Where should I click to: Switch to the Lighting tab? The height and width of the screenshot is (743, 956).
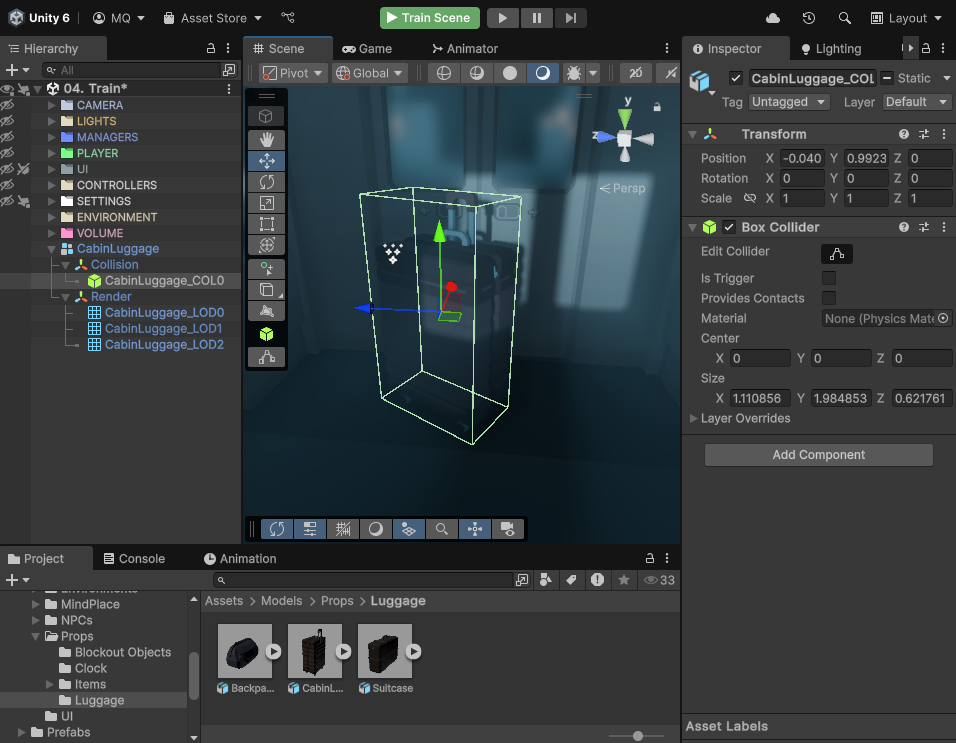point(832,49)
